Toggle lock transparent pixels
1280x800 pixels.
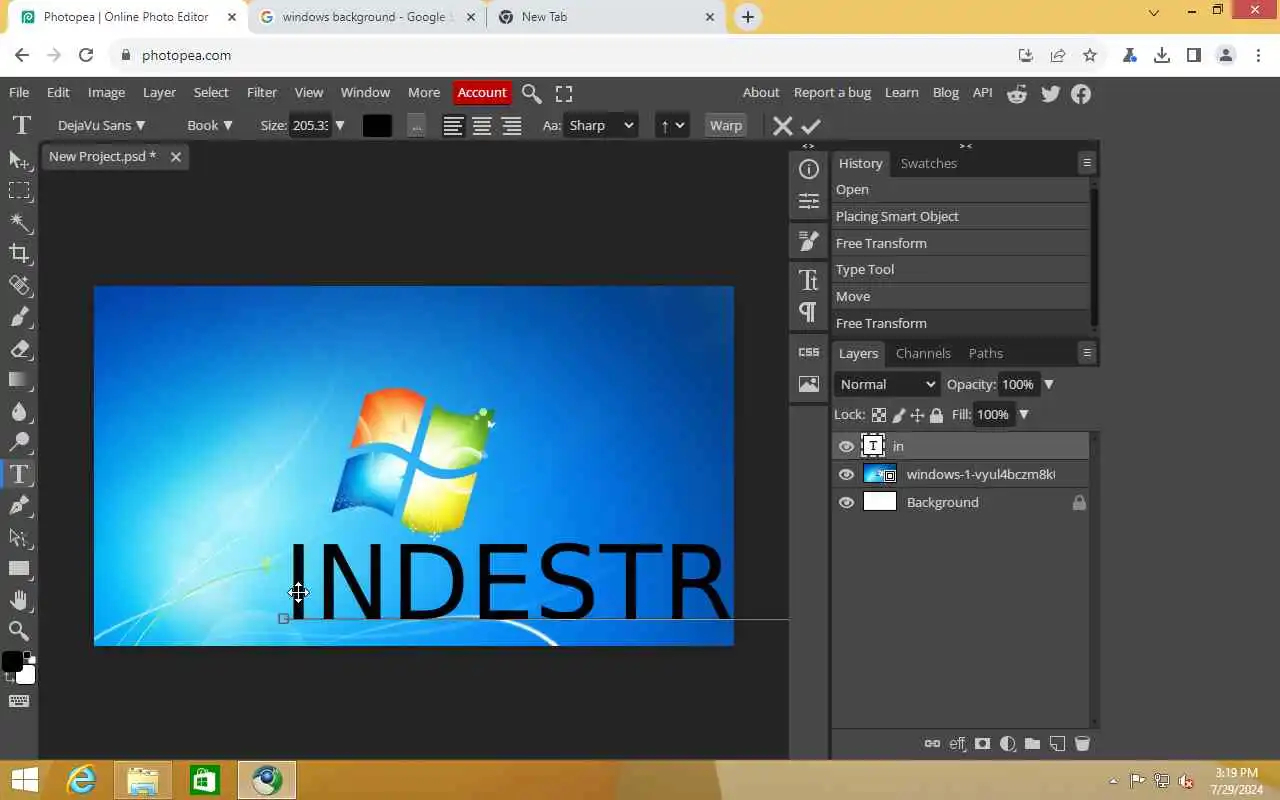coord(879,415)
